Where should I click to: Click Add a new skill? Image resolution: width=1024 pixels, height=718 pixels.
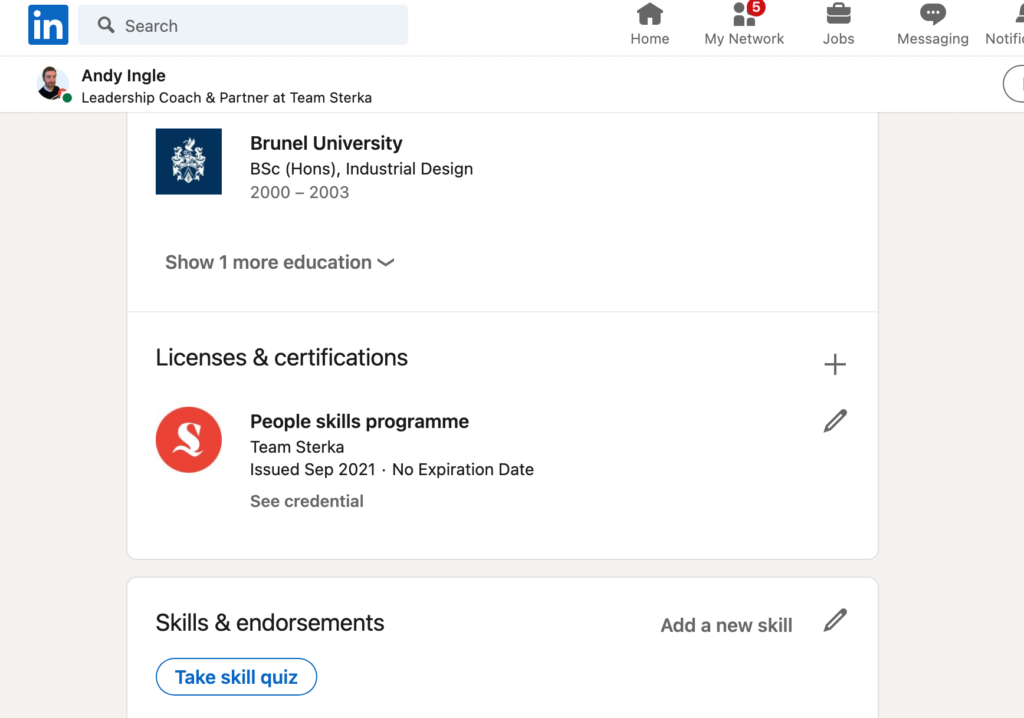click(x=726, y=625)
